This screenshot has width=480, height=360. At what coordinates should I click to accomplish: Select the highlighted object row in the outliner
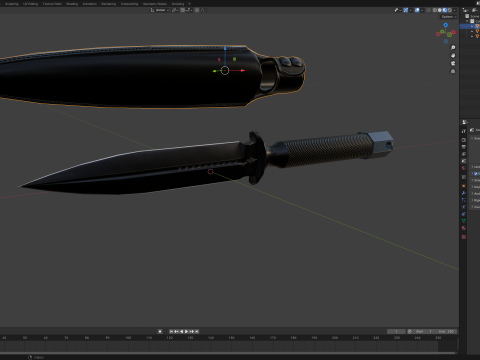[x=470, y=26]
